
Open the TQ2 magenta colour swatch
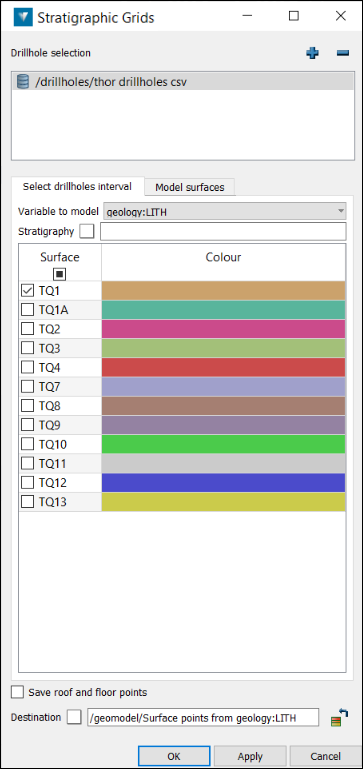click(223, 329)
